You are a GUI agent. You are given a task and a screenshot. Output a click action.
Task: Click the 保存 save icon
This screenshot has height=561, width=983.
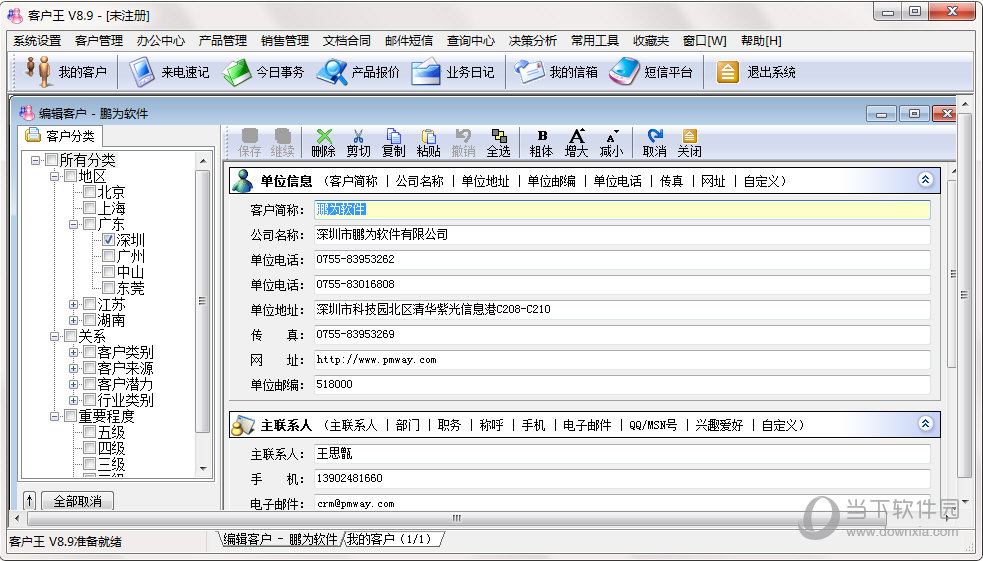[250, 143]
